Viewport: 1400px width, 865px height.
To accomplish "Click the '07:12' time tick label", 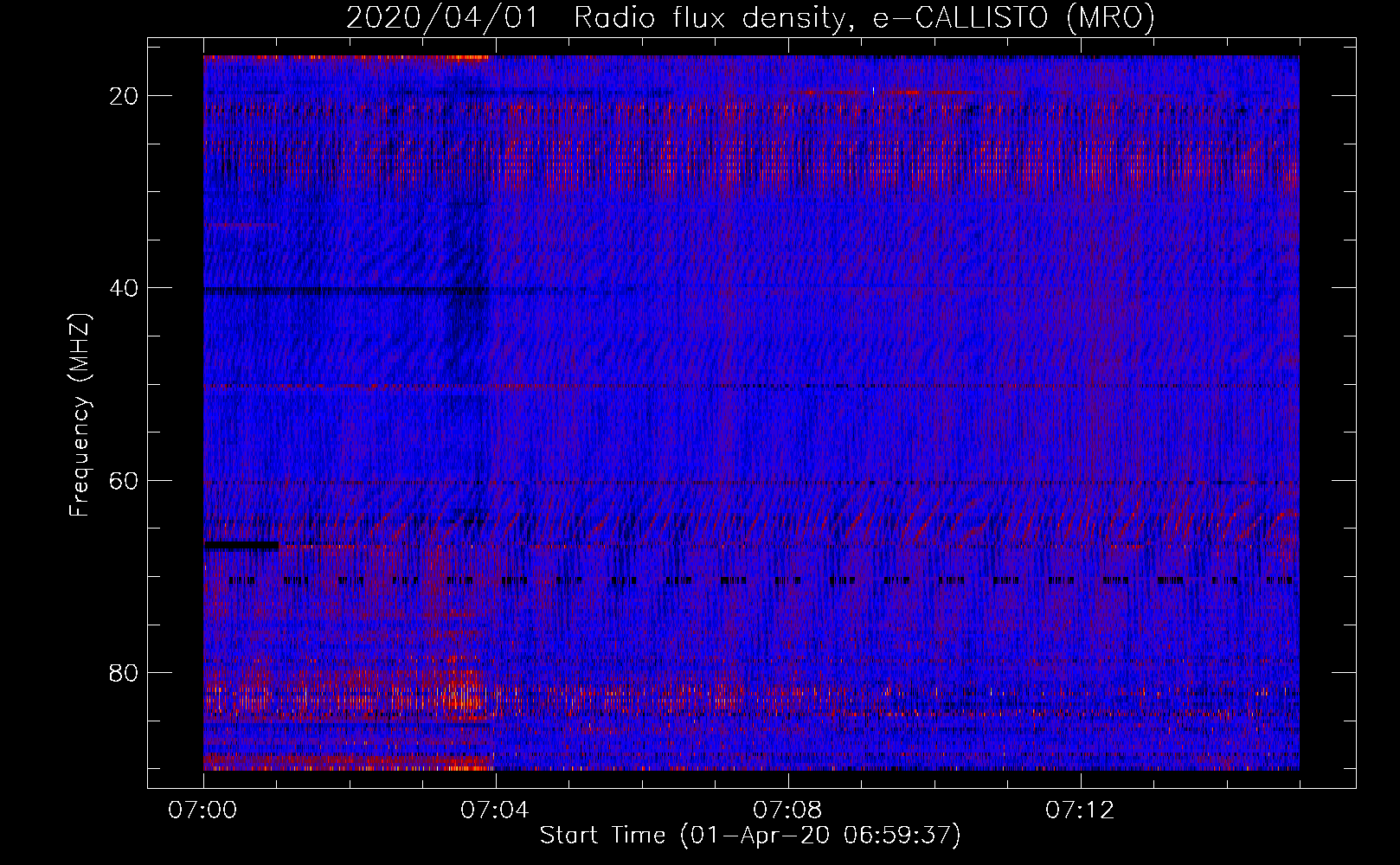I will (1080, 811).
